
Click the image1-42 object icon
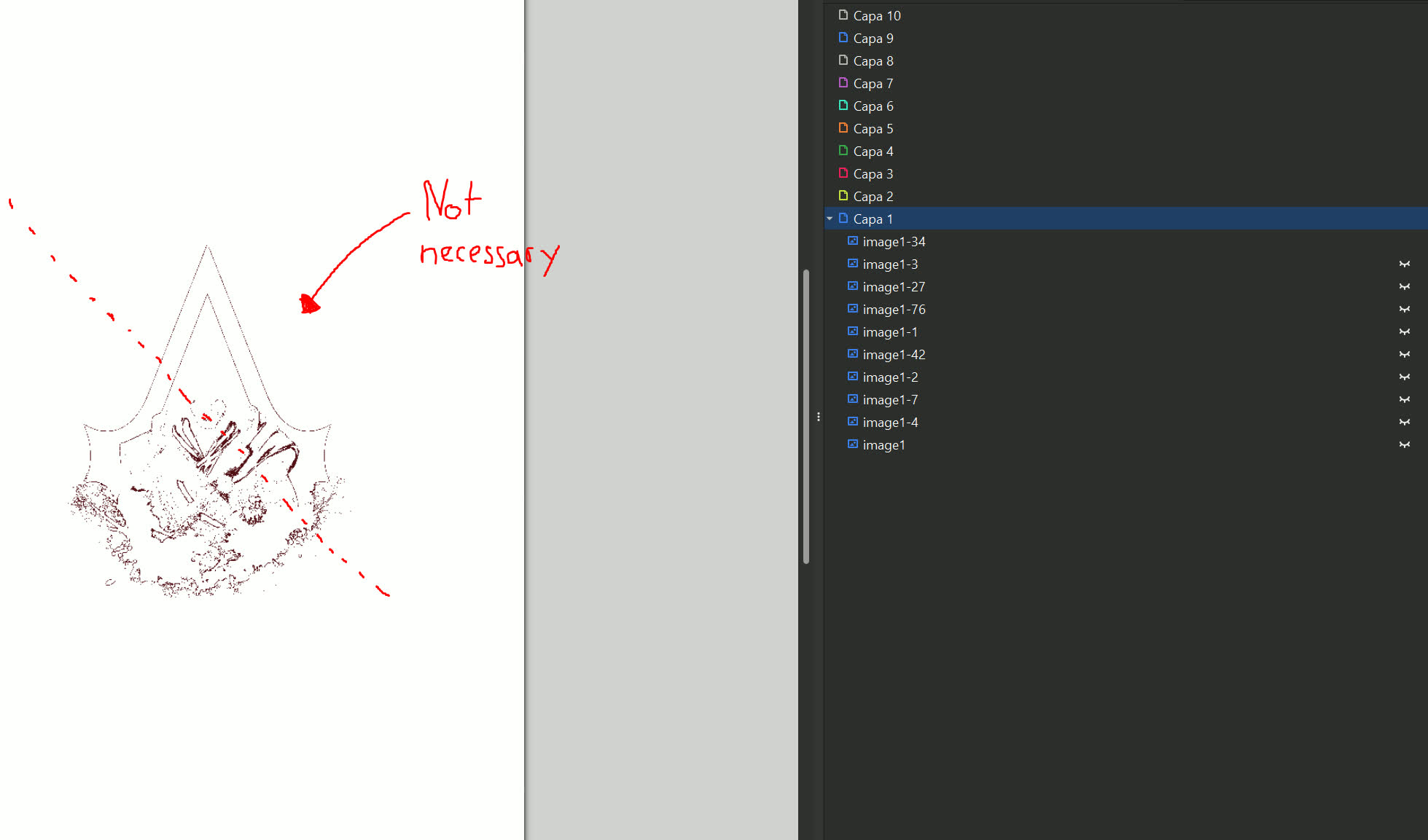(853, 353)
